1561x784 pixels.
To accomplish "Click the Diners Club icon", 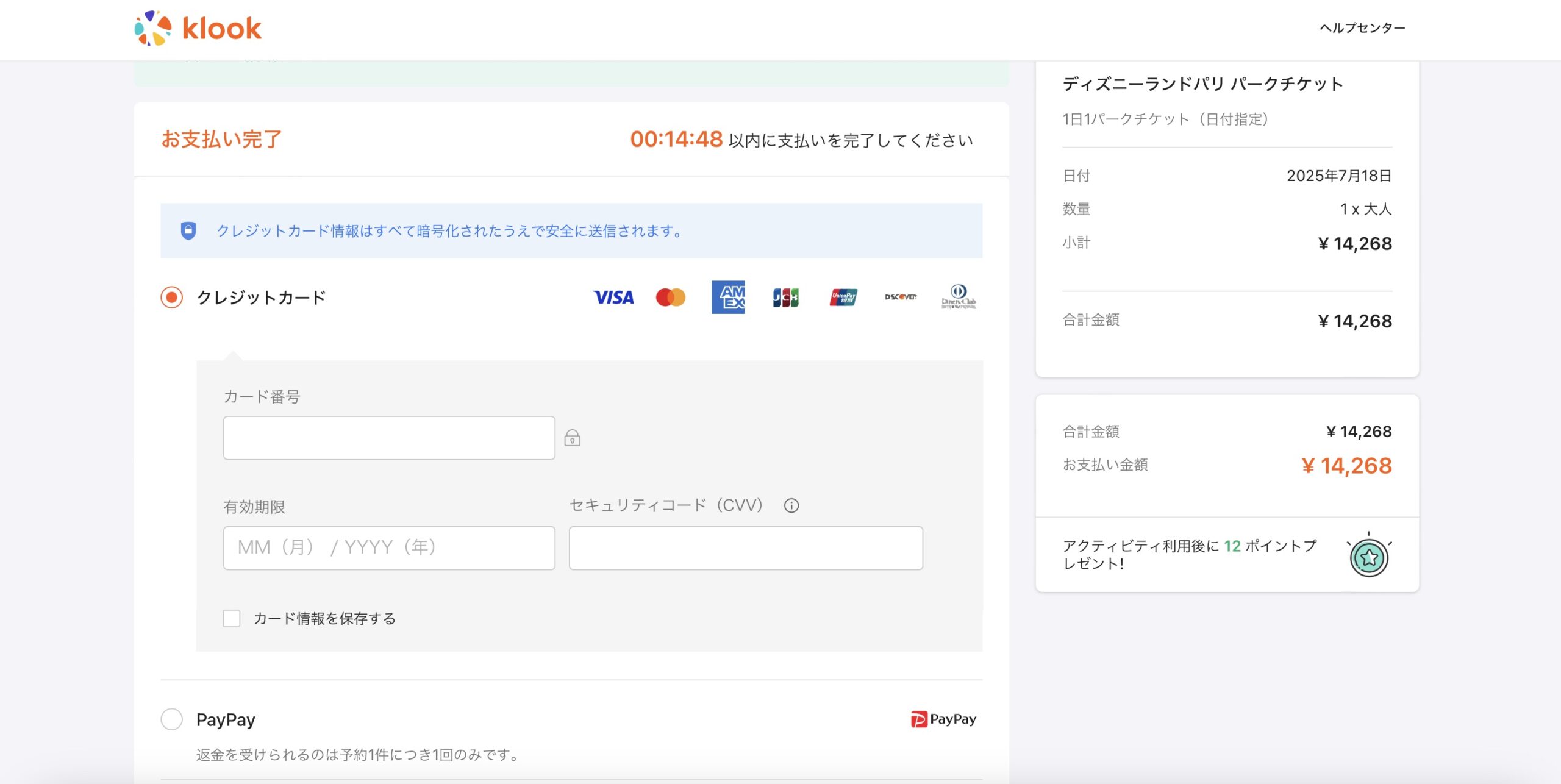I will click(x=959, y=297).
